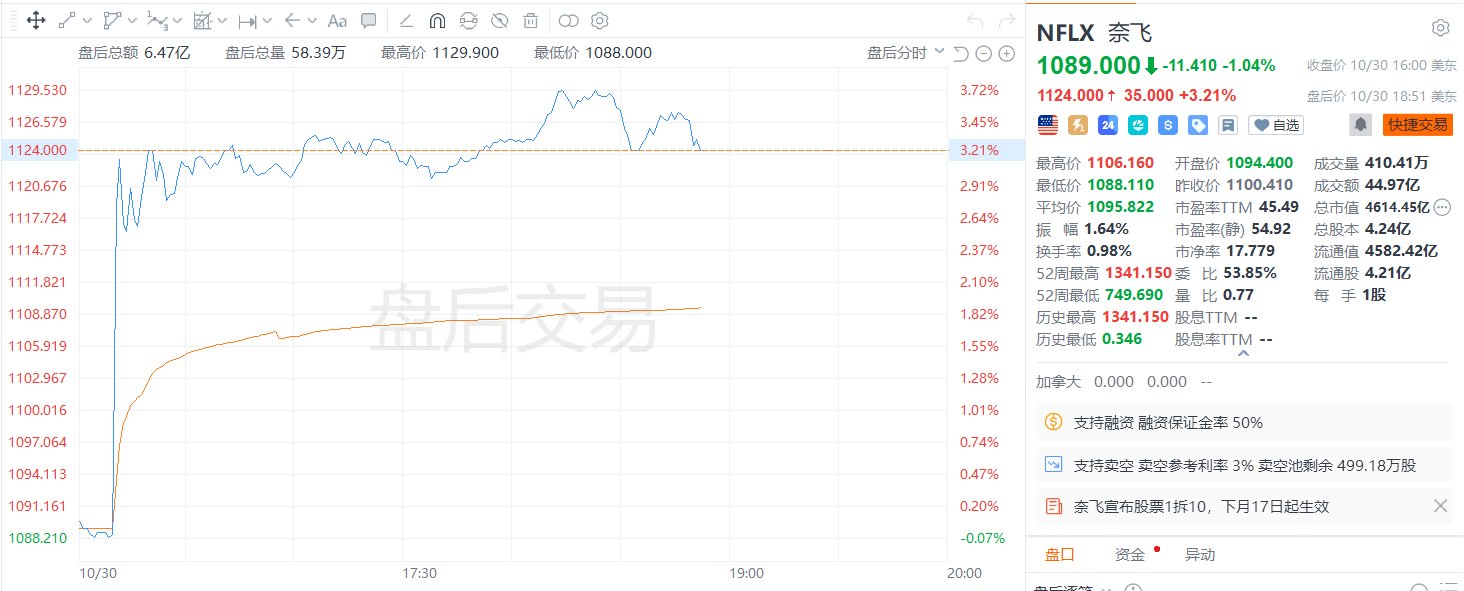Toggle 自选 watchlist heart button

pos(1277,125)
